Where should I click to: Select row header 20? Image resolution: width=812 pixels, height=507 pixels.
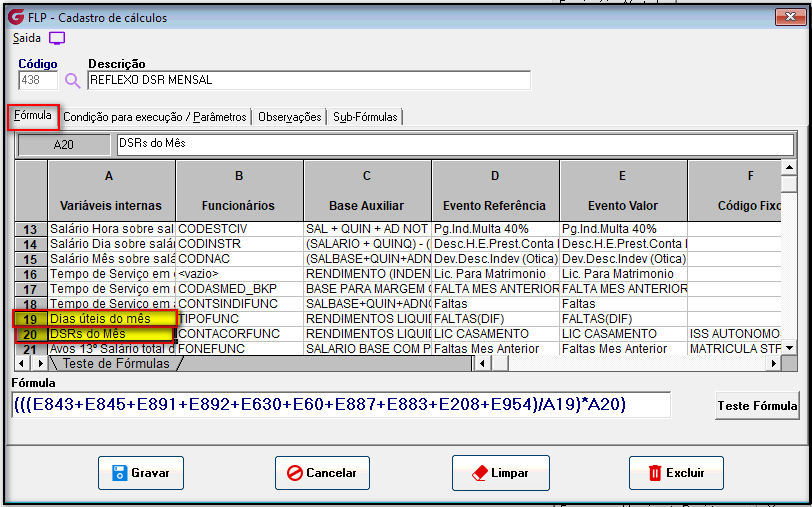click(x=31, y=334)
